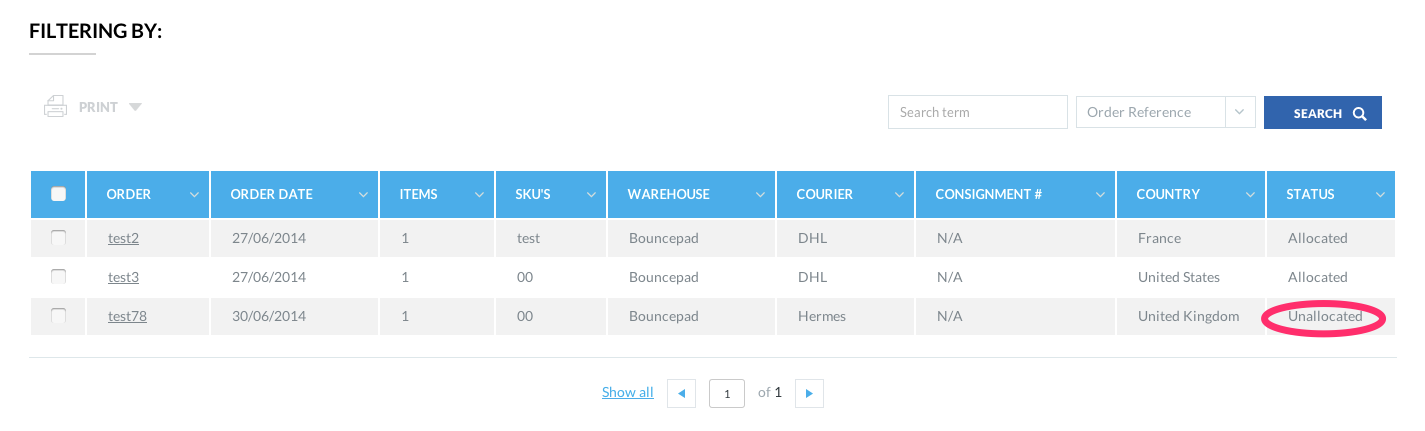Expand the Print options arrow
1425x431 pixels.
pyautogui.click(x=135, y=107)
